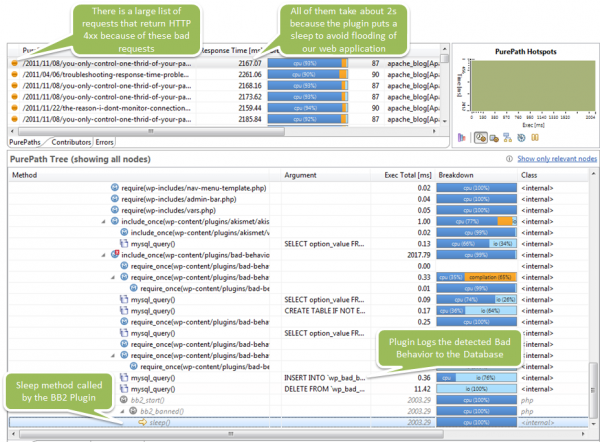Click the Response Time [ms] column header

(232, 51)
